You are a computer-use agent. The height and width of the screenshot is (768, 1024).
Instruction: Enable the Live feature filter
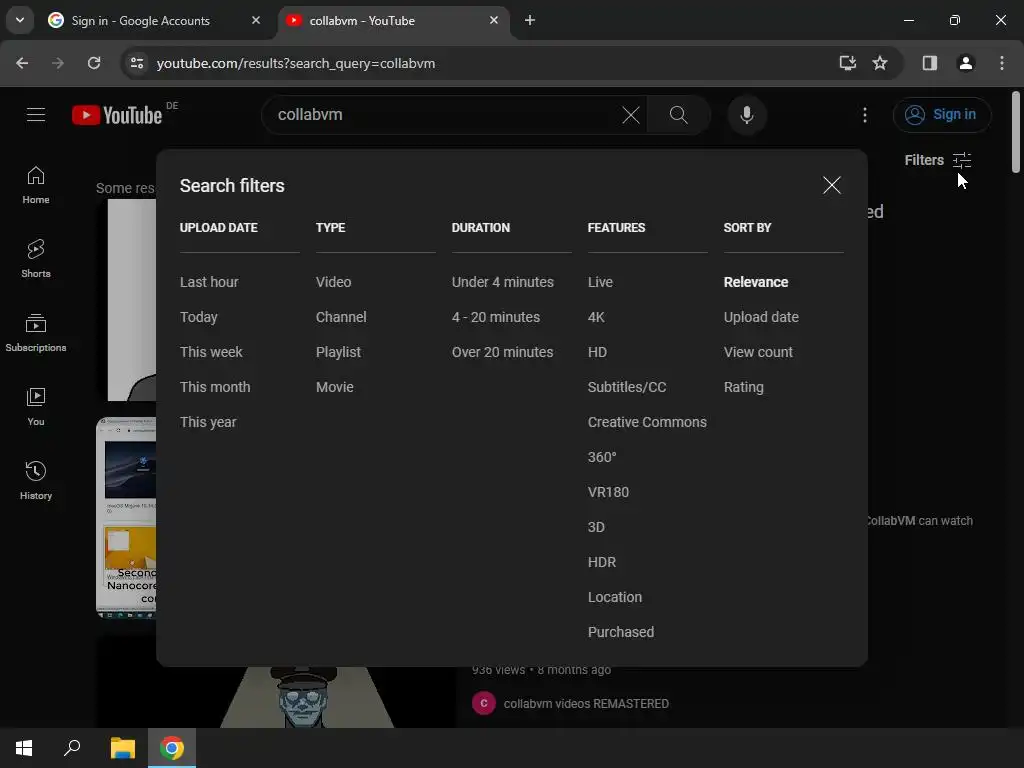[600, 282]
